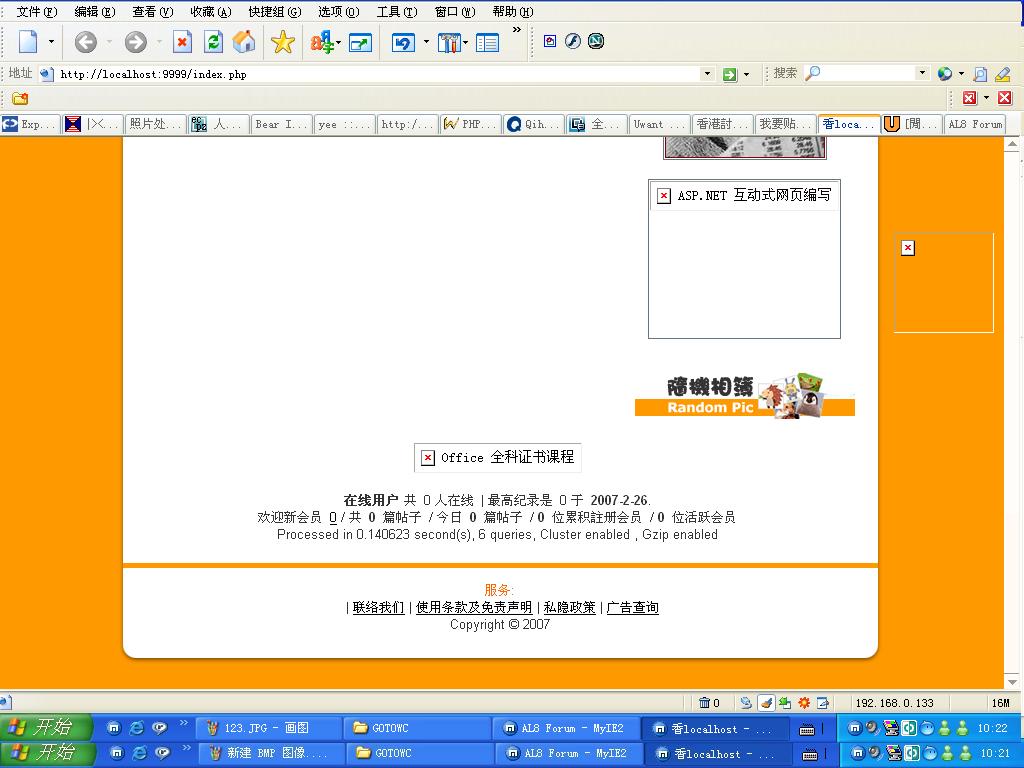Go forward with the Forward arrow
Screen dimensions: 1024x768
point(136,42)
